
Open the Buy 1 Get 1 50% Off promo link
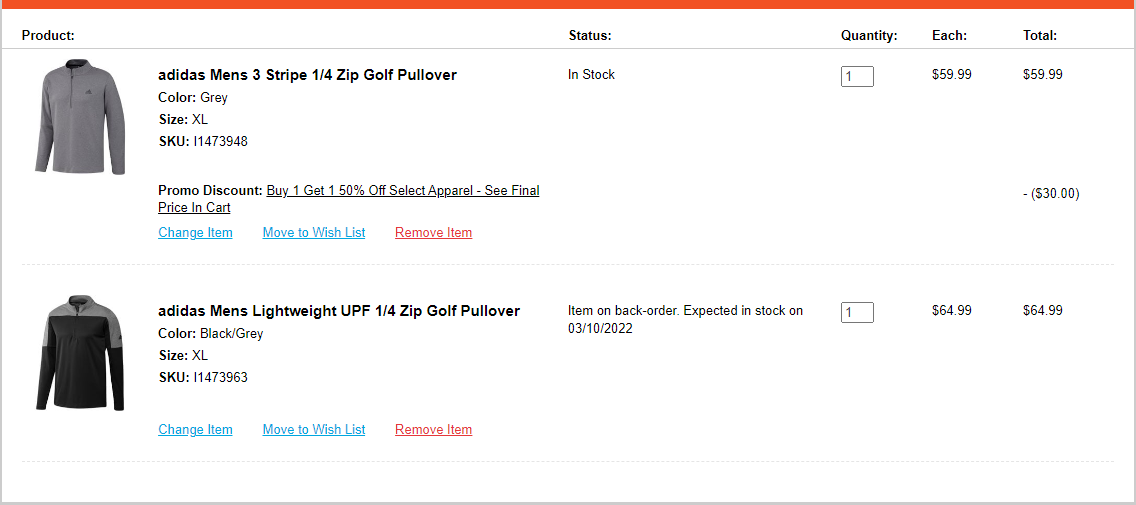[348, 199]
